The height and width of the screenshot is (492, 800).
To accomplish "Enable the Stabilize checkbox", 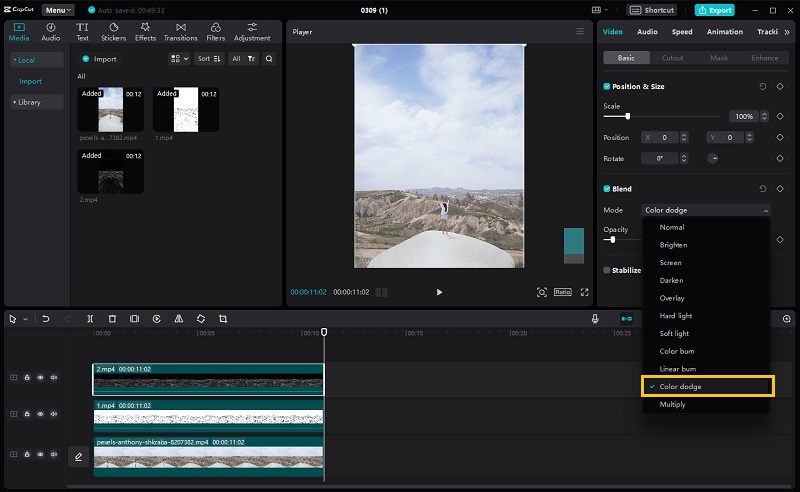I will (x=607, y=270).
